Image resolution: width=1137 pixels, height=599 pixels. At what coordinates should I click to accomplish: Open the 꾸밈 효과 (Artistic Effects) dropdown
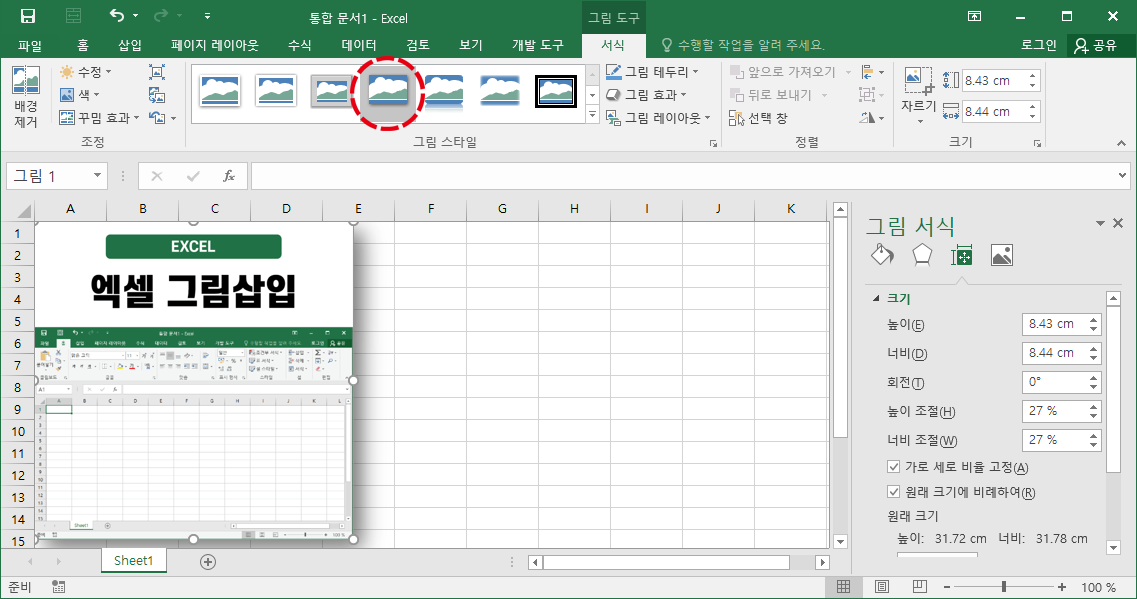[x=99, y=117]
